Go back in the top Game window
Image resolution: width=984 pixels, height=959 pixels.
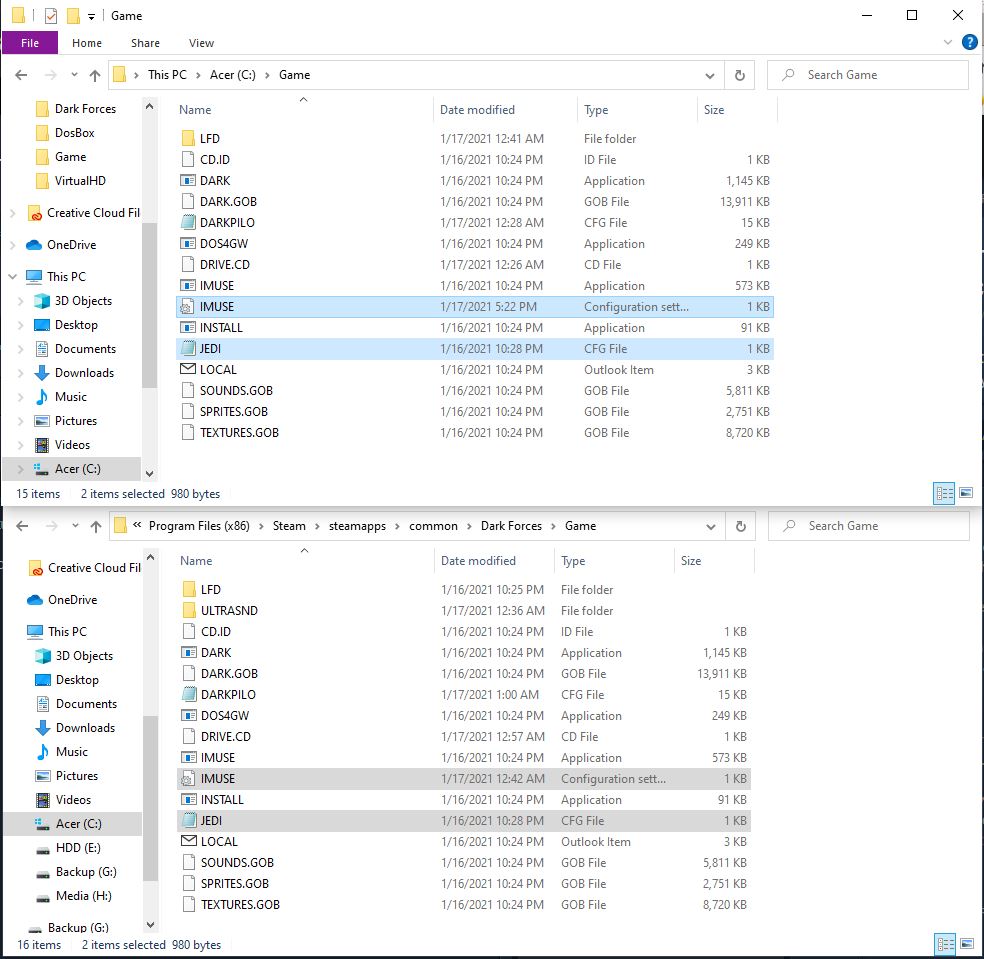(21, 75)
